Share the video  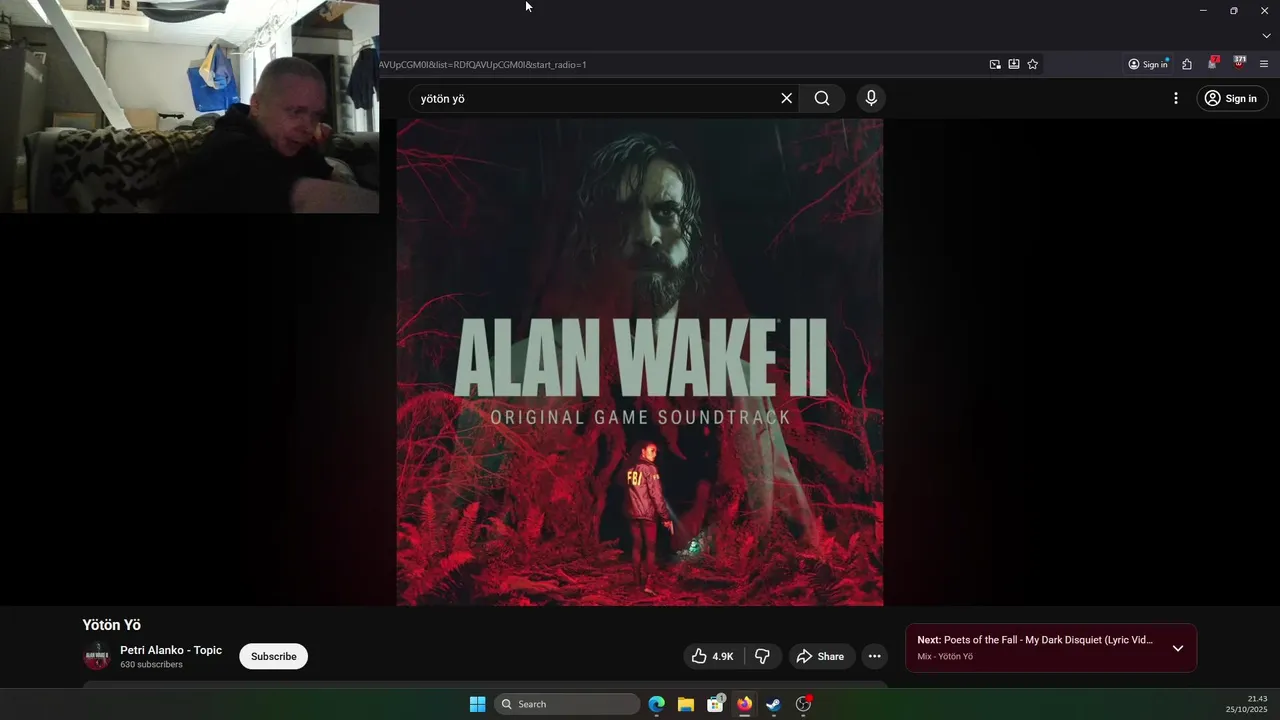(820, 656)
